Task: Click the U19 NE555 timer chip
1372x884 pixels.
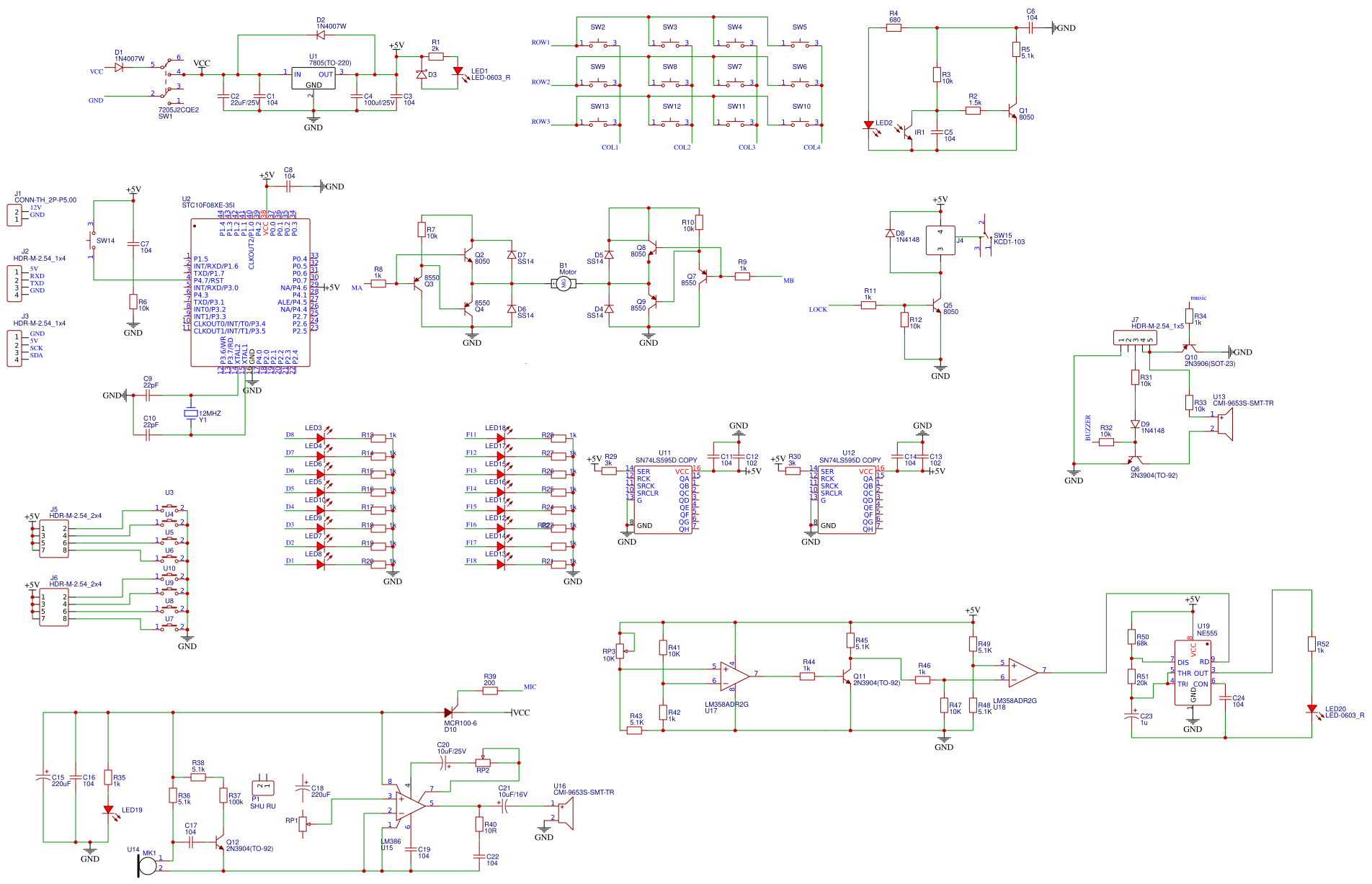Action: point(1193,673)
